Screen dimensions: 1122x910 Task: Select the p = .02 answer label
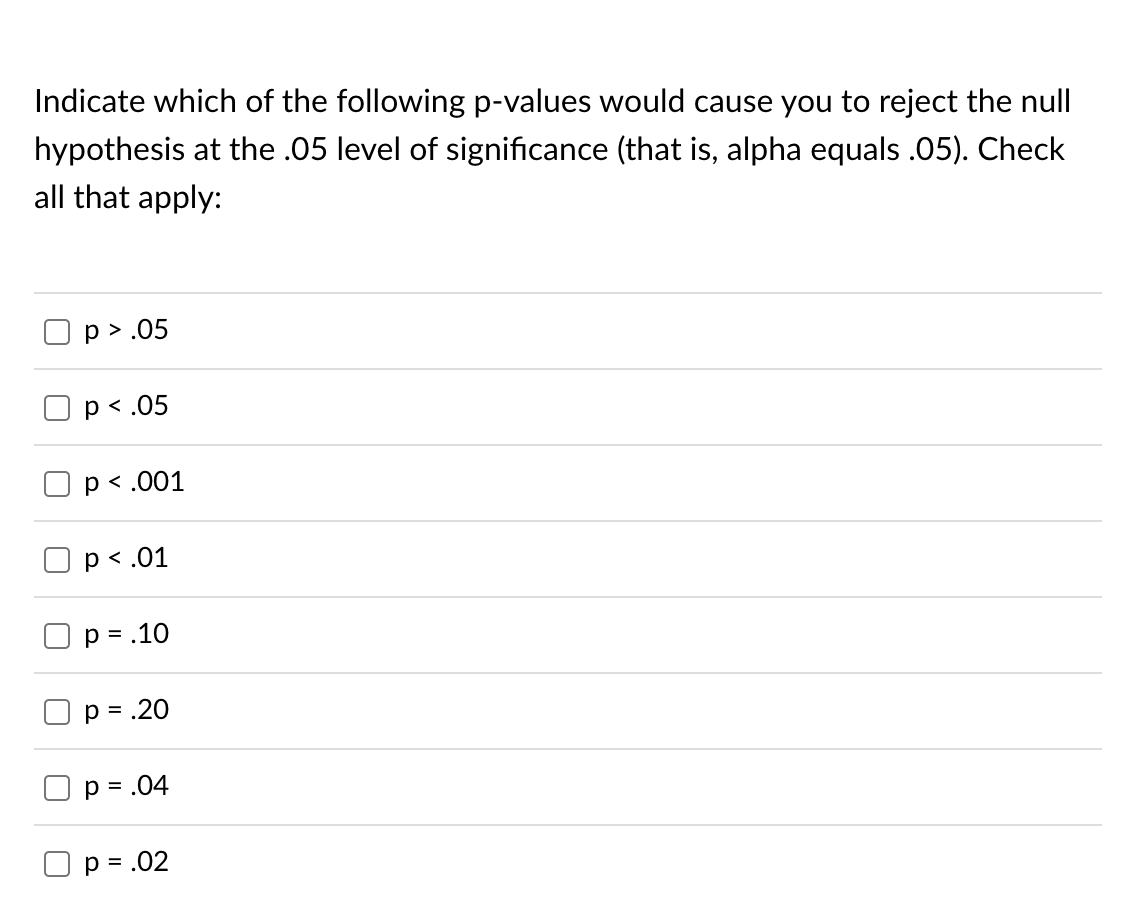126,863
